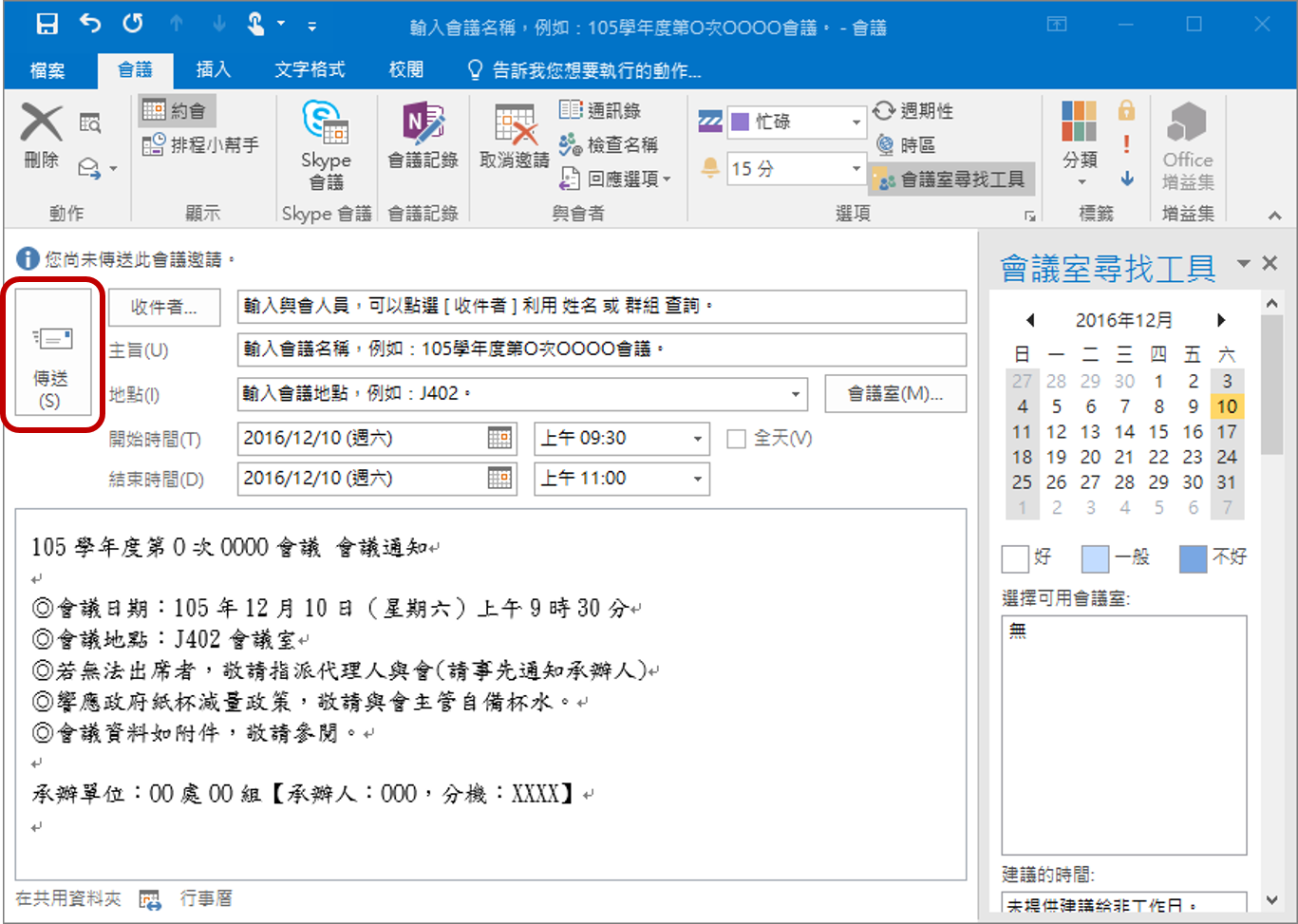1298x924 pixels.
Task: Collapse the ribbon with the chevron
Action: click(x=1275, y=216)
